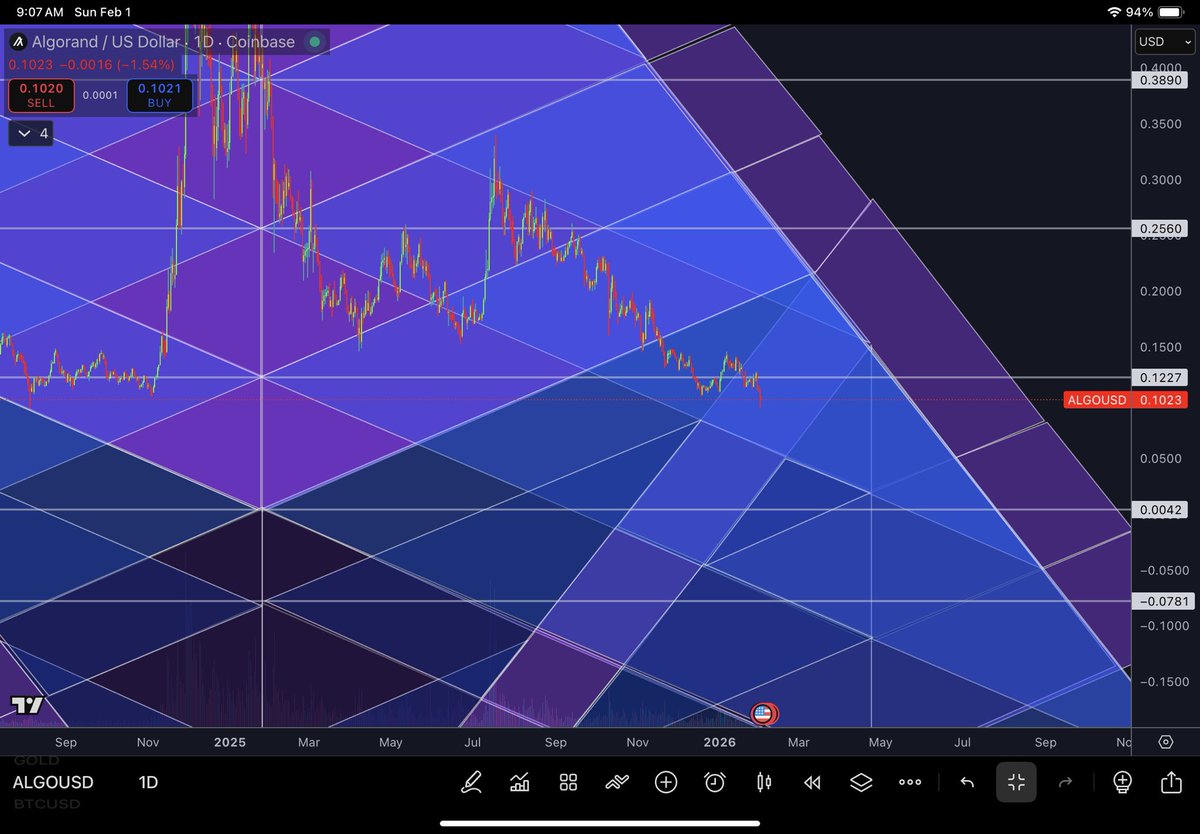Tap the TradingView logo on chart
This screenshot has width=1200, height=834.
(27, 705)
